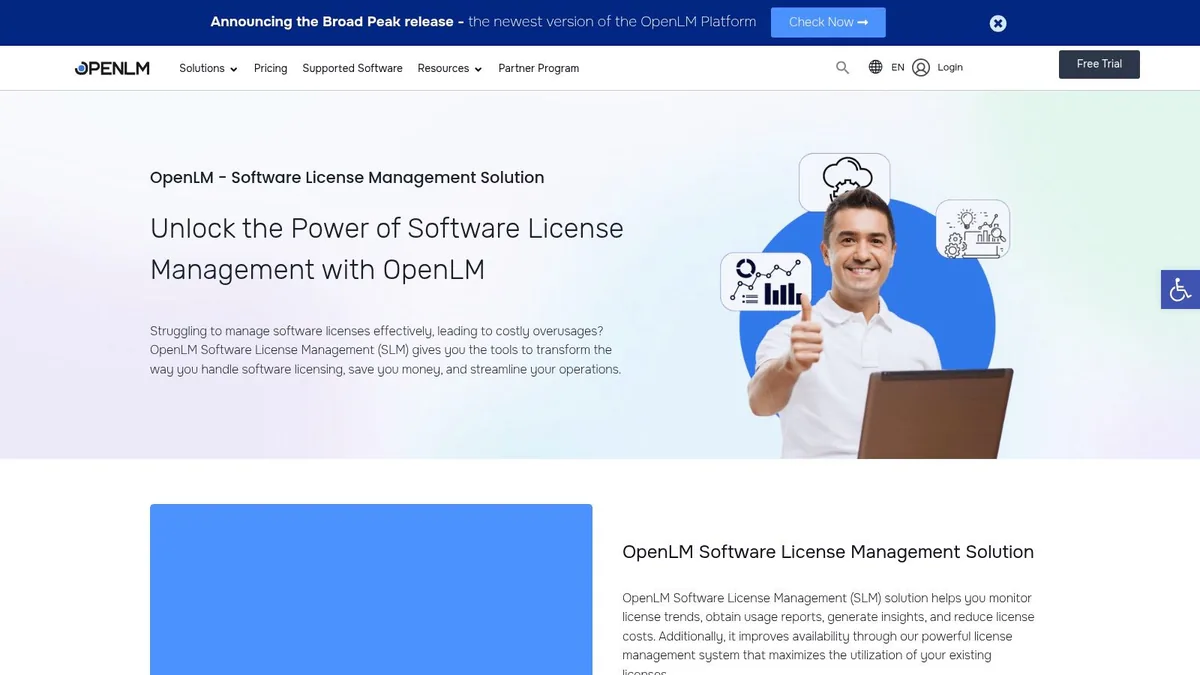Expand the Resources dropdown menu
Screen dimensions: 1200x675
click(449, 68)
